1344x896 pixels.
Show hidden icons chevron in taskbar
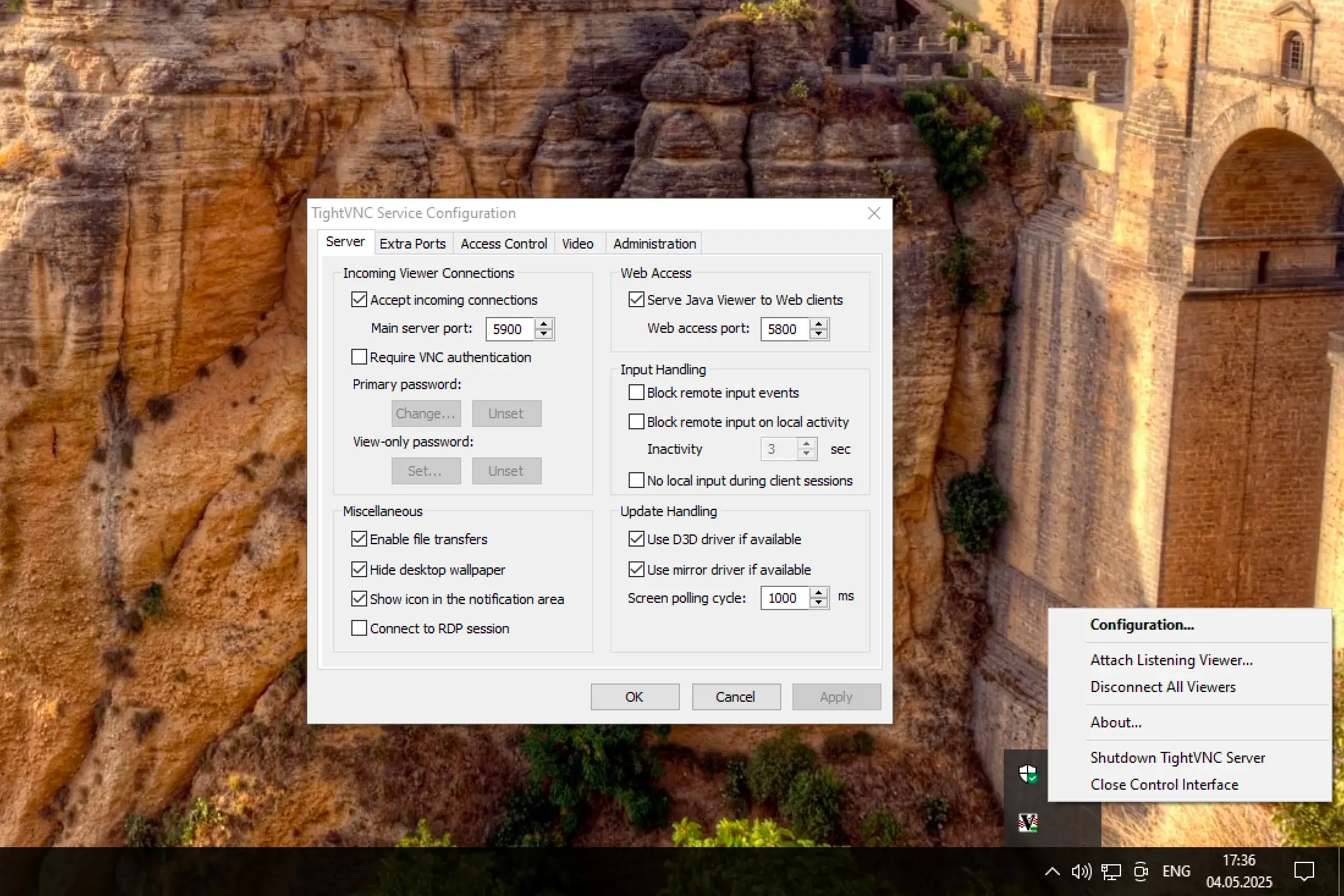click(1052, 872)
